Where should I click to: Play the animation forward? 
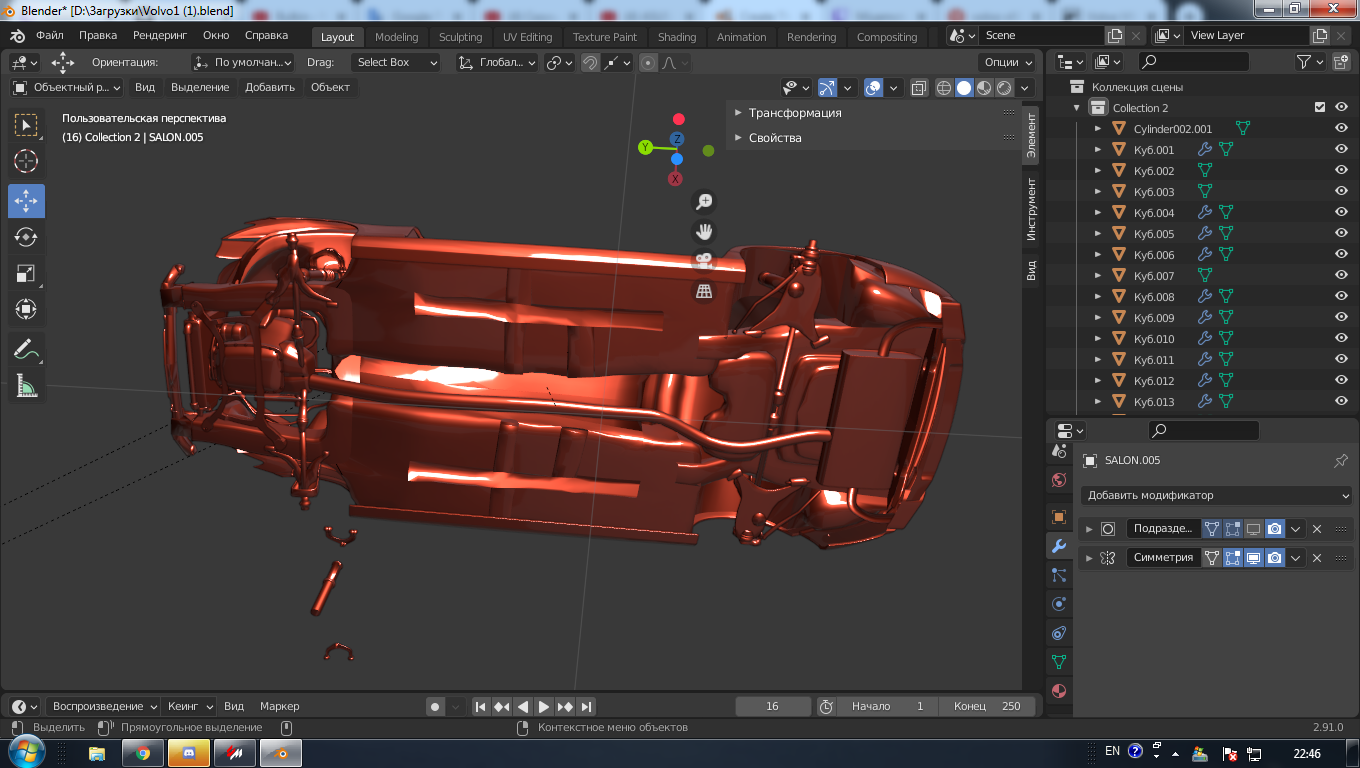click(544, 707)
